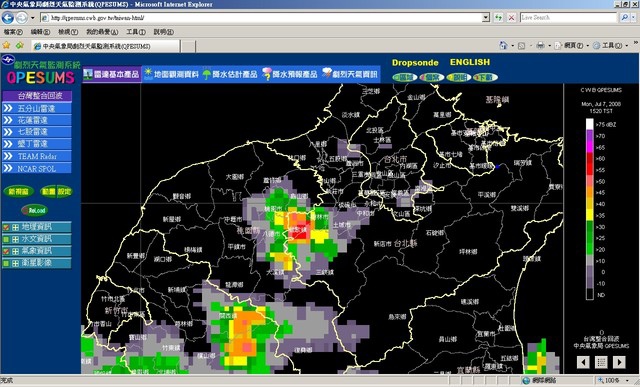Expand the 衛星影像 plus node
640x387 pixels.
pos(15,263)
